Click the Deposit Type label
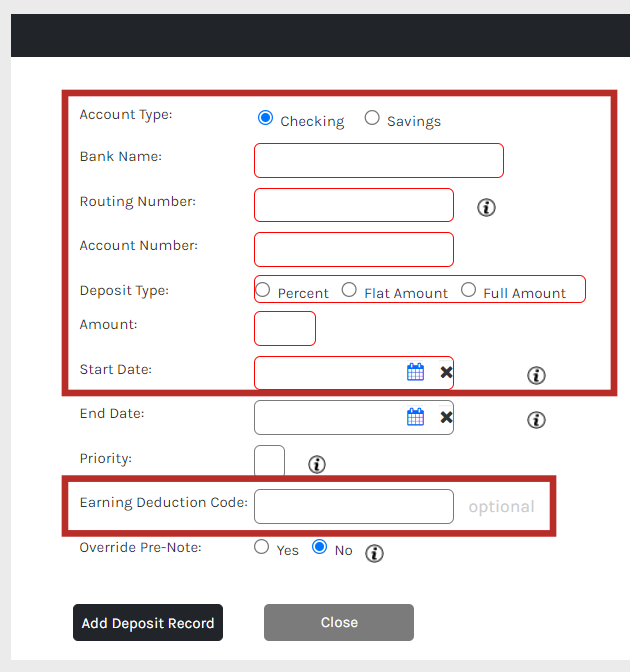The width and height of the screenshot is (630, 672). (124, 291)
